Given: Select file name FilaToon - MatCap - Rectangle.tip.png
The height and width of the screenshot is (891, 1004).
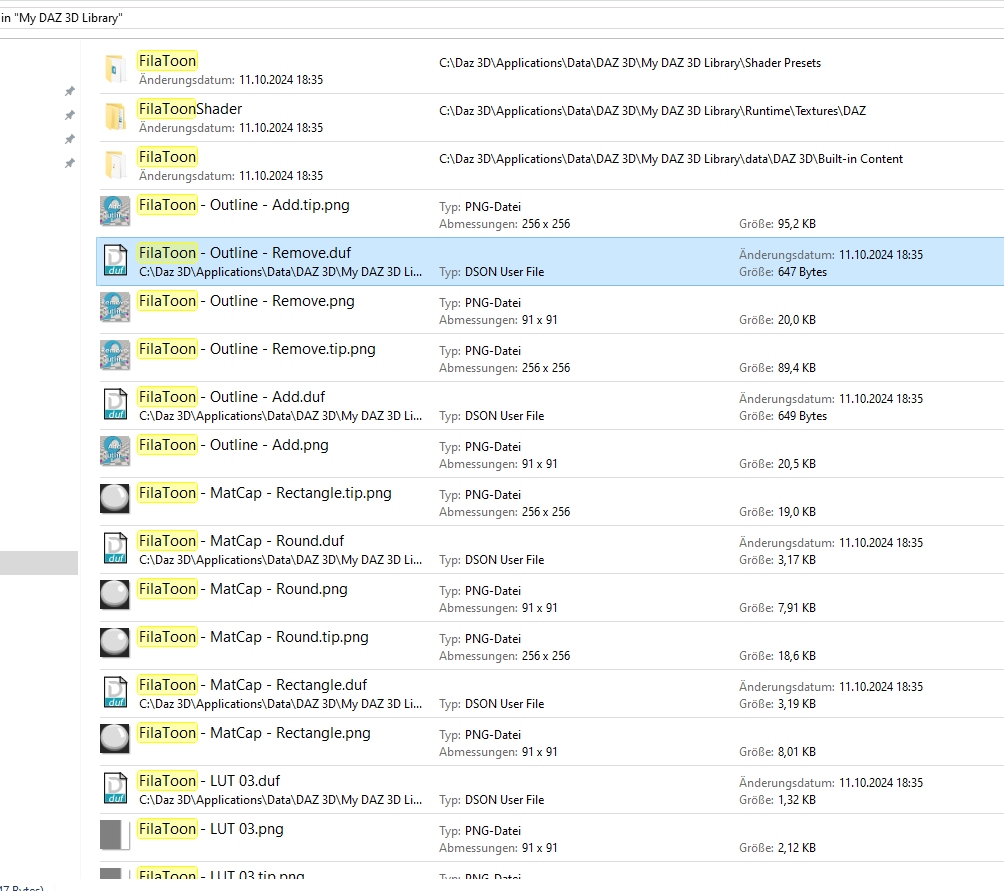Looking at the screenshot, I should point(265,493).
